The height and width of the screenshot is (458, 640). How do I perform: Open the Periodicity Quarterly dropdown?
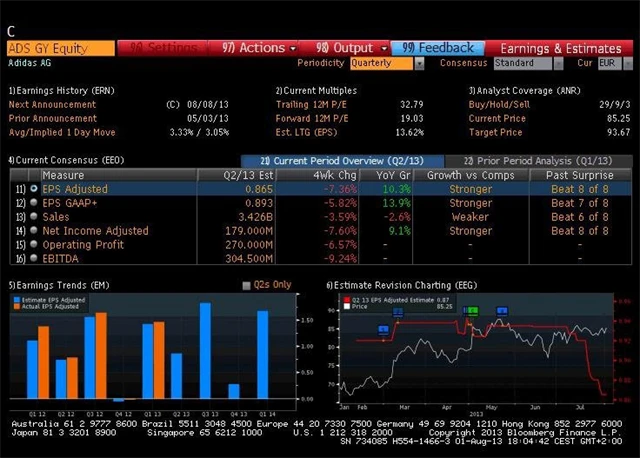pyautogui.click(x=387, y=63)
